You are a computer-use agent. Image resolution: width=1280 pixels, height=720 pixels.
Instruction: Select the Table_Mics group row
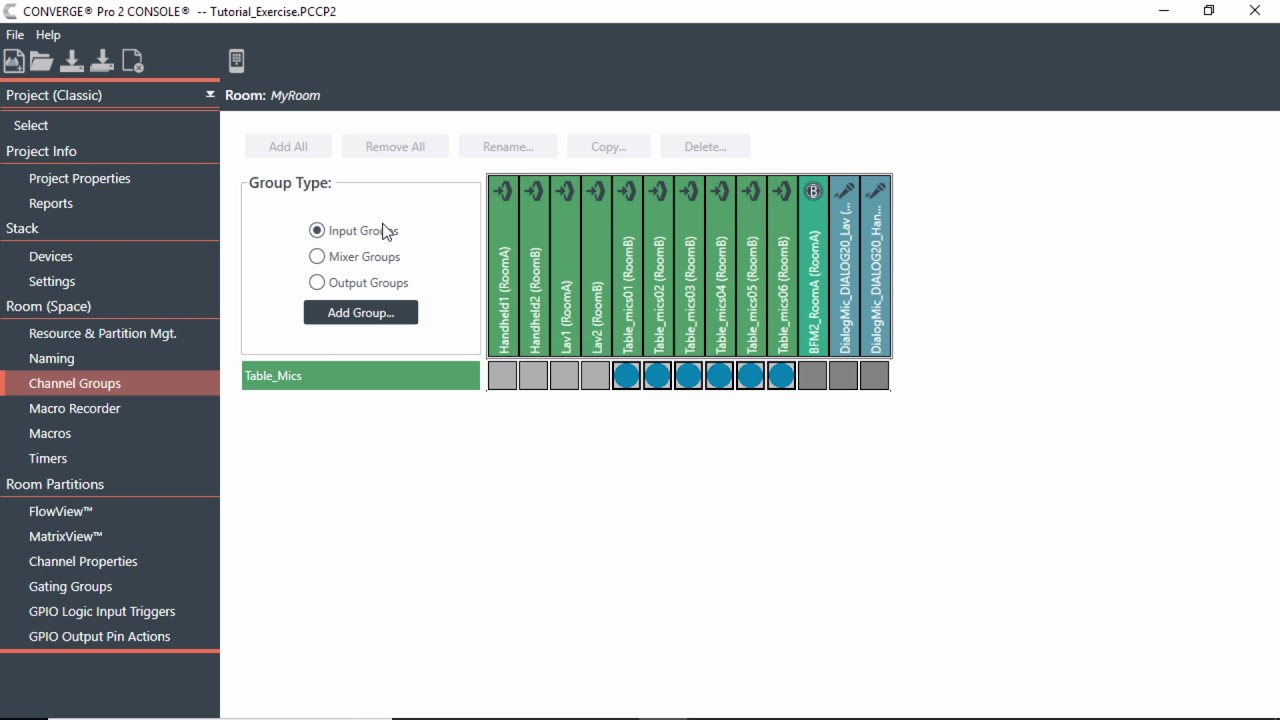coord(361,376)
